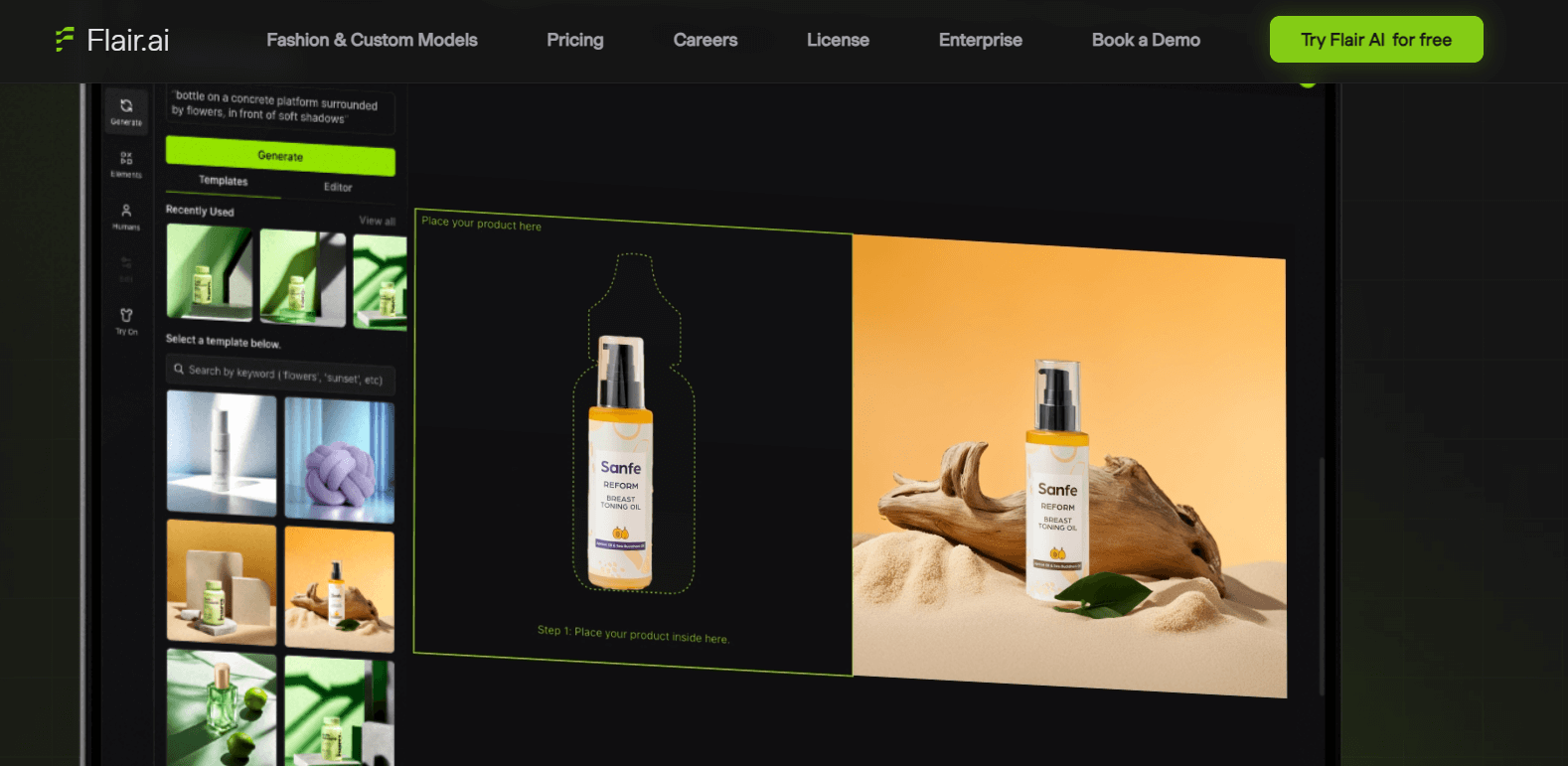Click the 'Place your product here' label
The image size is (1568, 766).
click(x=482, y=224)
